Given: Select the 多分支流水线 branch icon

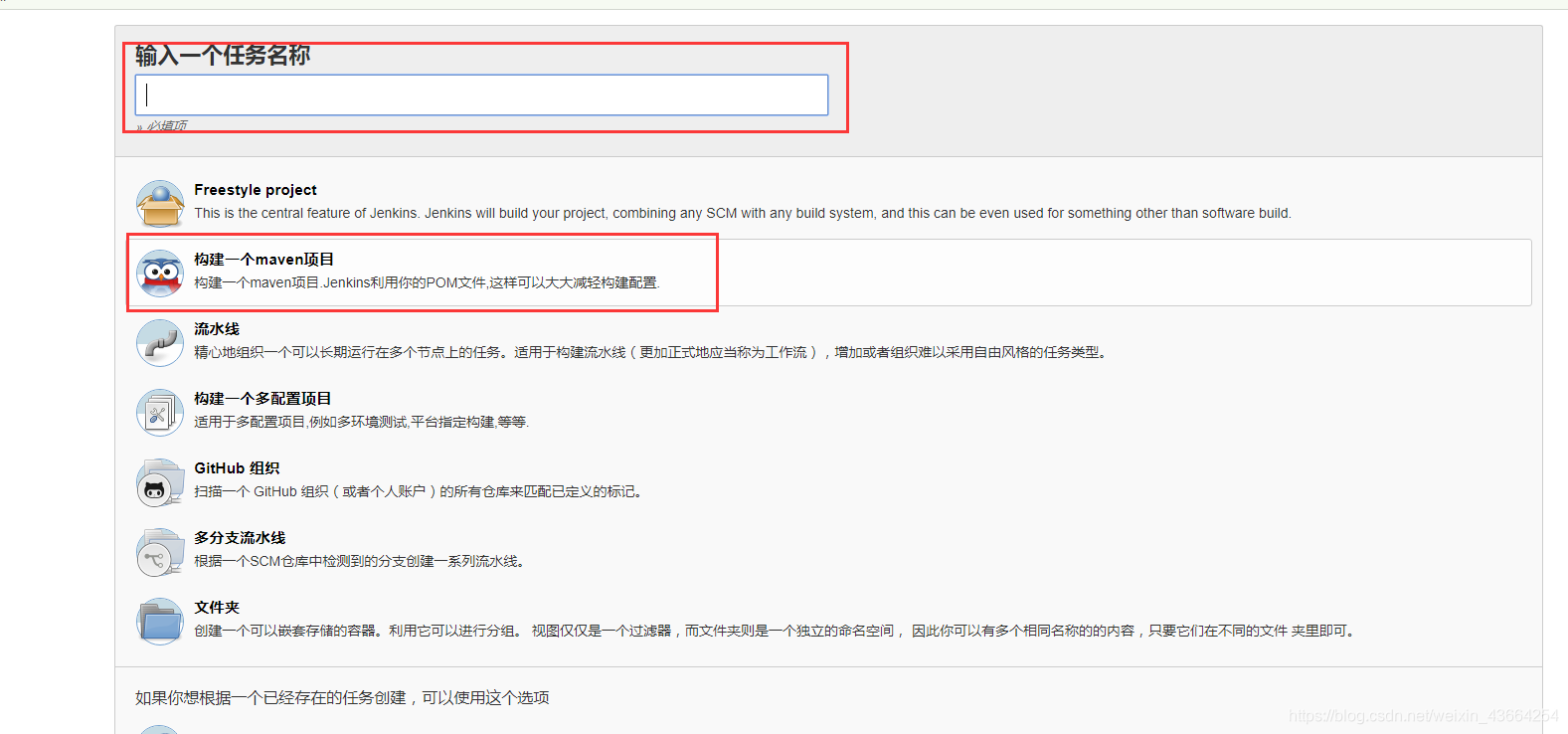Looking at the screenshot, I should [160, 552].
